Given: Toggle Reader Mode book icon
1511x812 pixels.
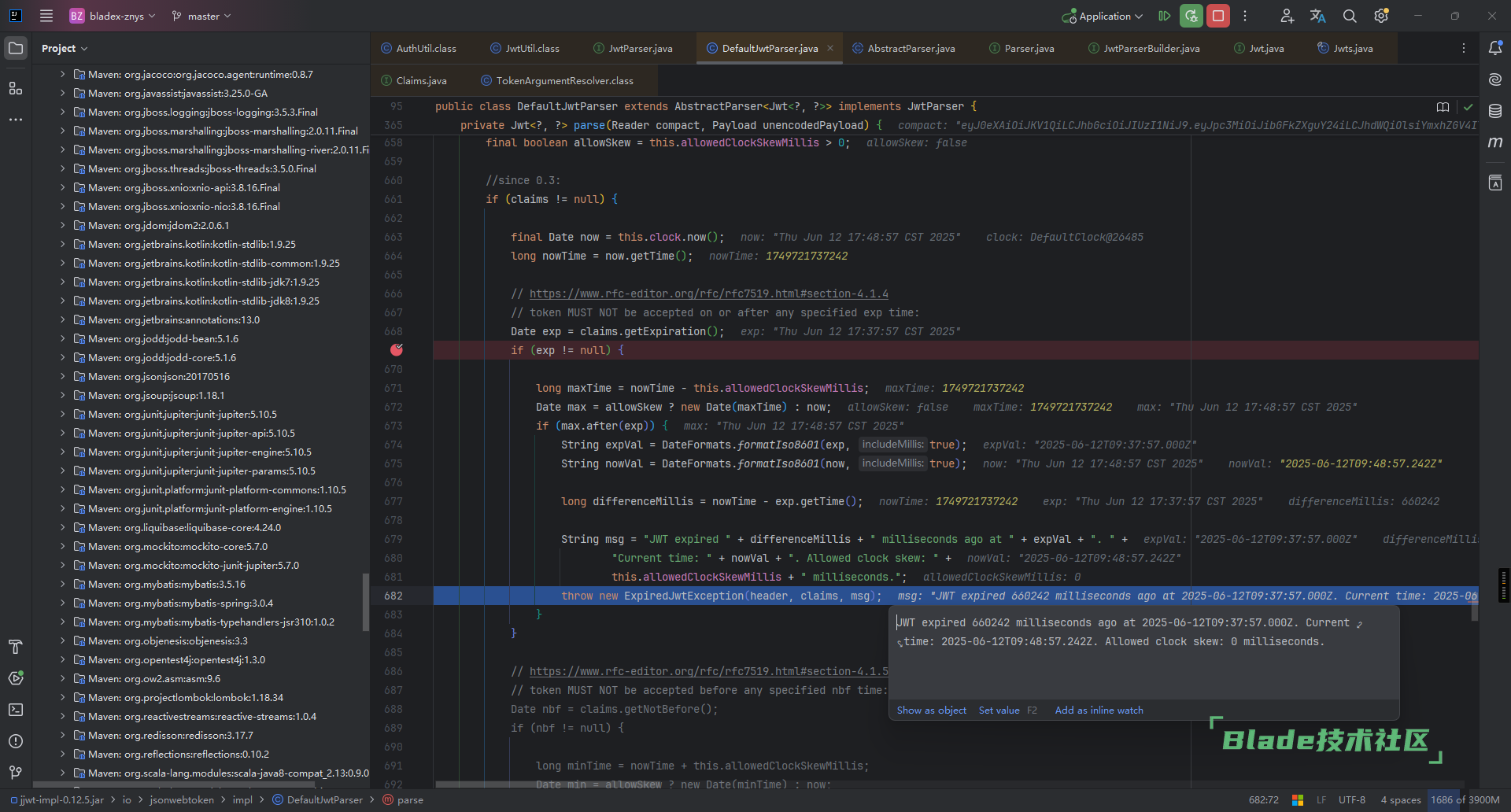Looking at the screenshot, I should tap(1443, 107).
